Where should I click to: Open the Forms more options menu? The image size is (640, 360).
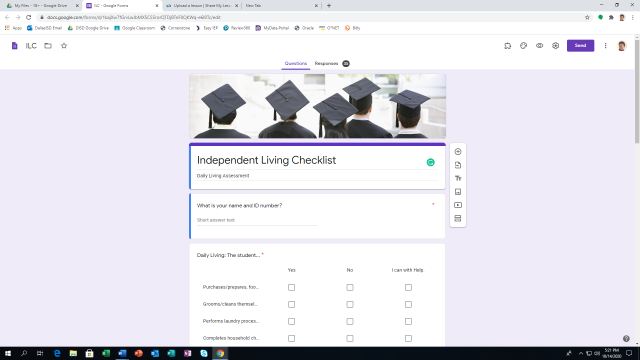tap(605, 46)
